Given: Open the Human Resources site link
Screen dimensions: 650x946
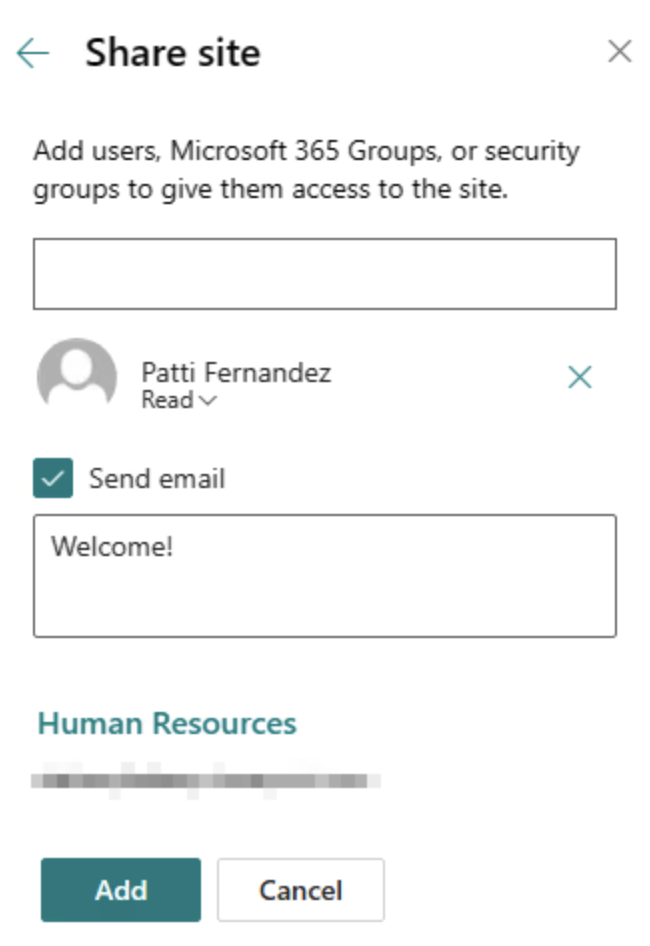Looking at the screenshot, I should (x=167, y=723).
